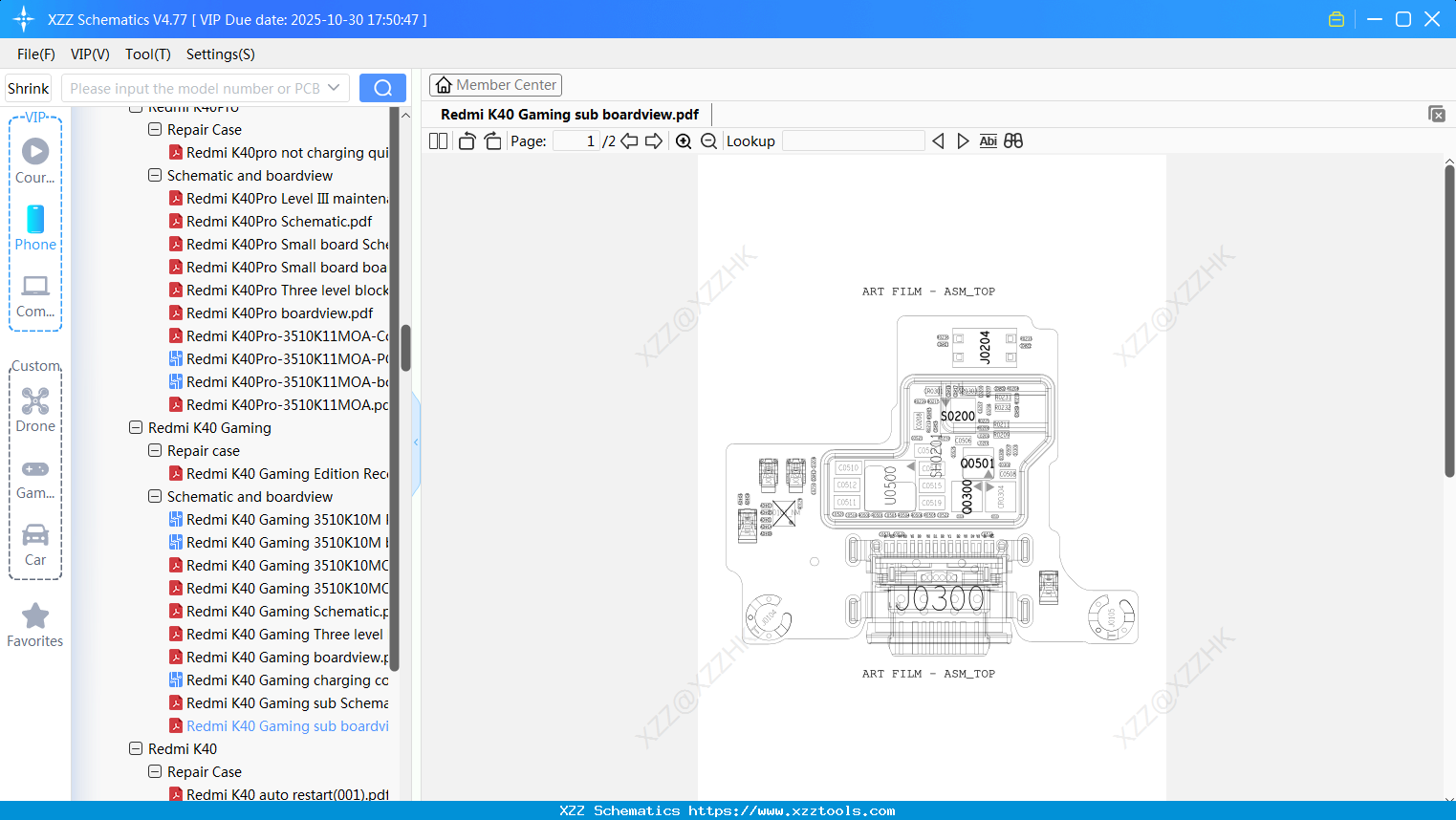Click the XZZ Schematics logo icon

tap(24, 19)
